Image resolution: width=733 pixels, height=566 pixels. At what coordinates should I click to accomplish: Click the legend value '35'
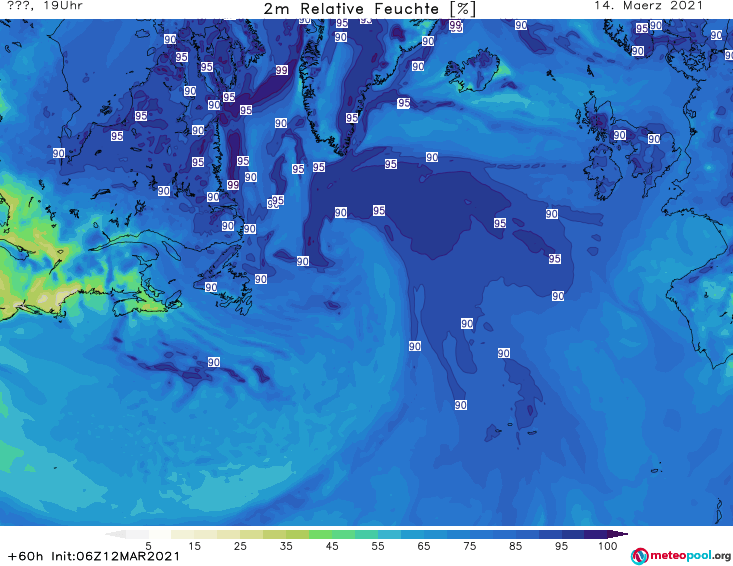click(286, 546)
